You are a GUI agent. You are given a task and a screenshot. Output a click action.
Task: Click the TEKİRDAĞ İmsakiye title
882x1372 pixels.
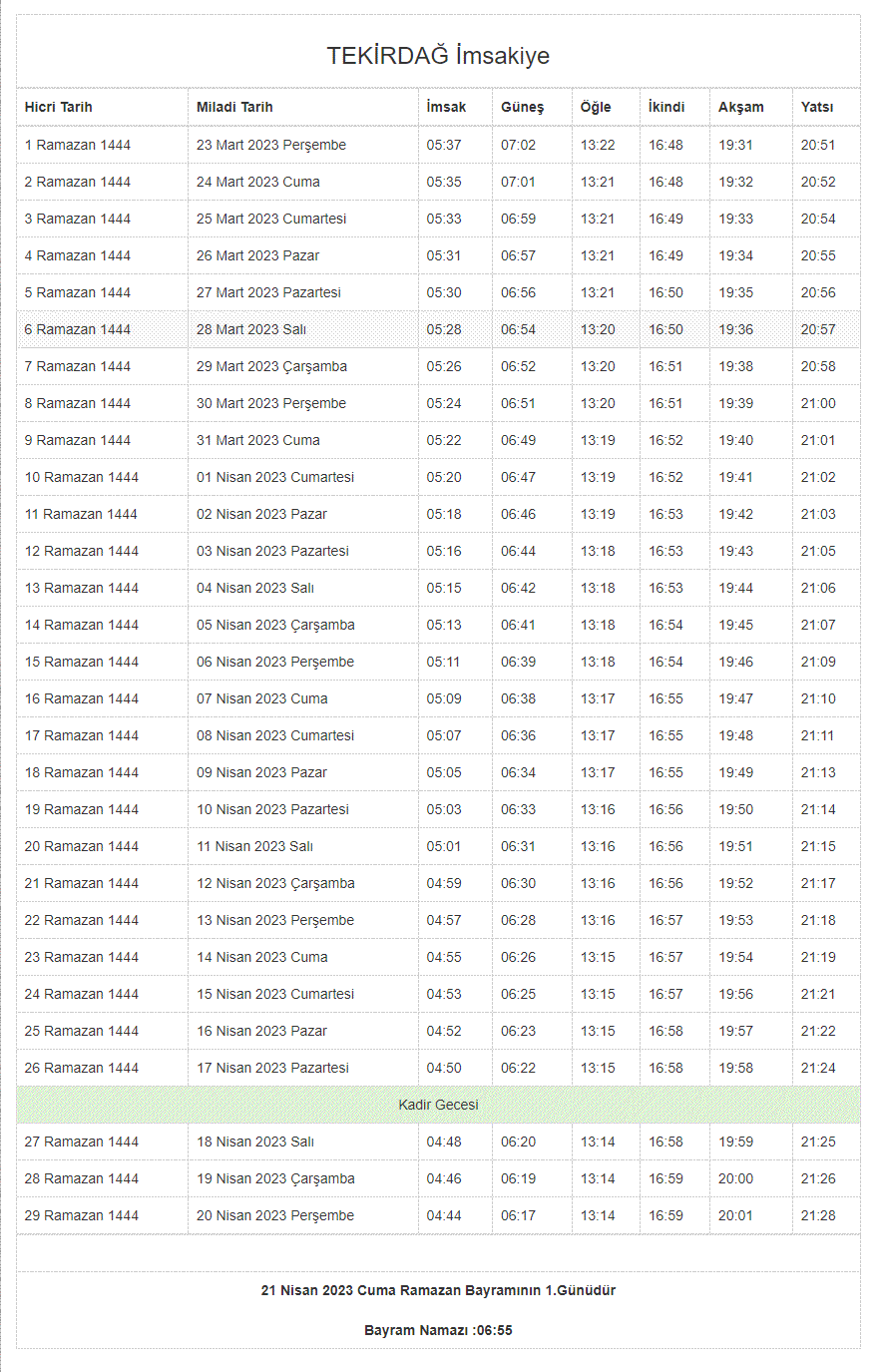click(x=438, y=56)
